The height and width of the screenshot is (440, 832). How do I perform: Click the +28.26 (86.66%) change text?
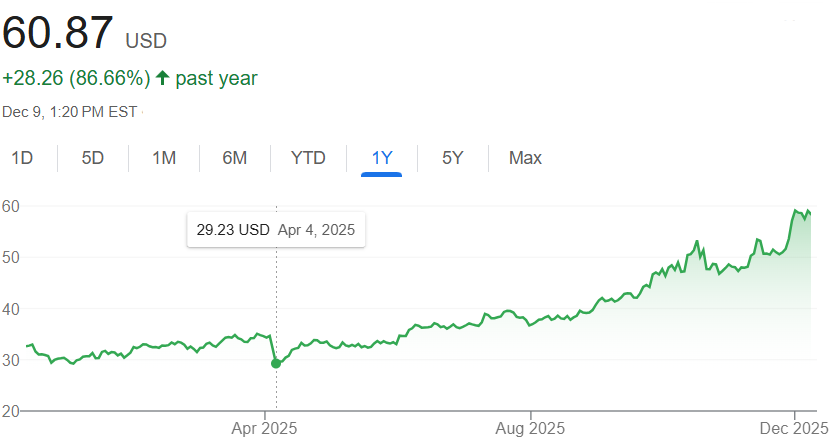(76, 78)
